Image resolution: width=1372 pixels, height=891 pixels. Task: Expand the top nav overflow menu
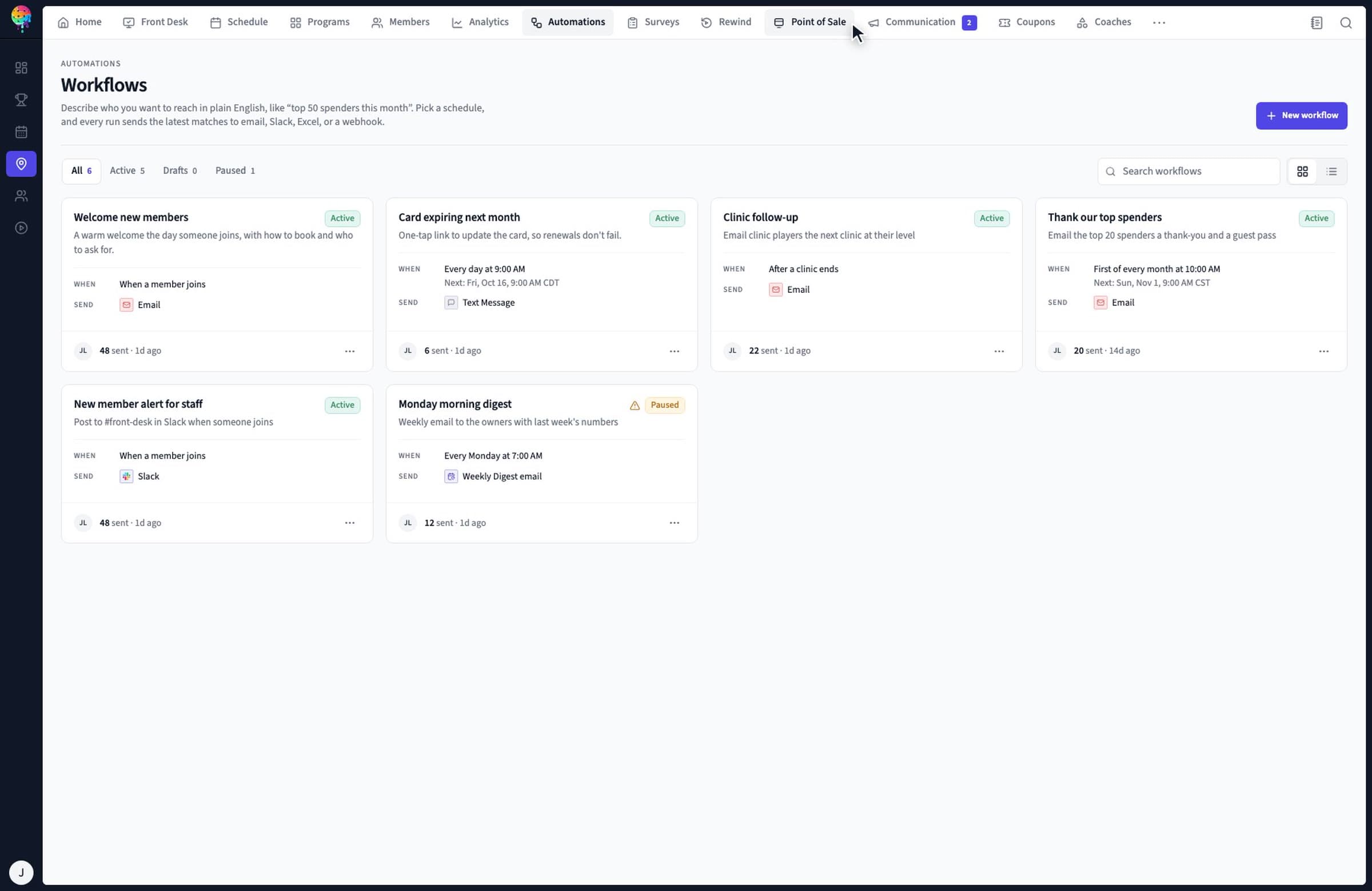1159,22
